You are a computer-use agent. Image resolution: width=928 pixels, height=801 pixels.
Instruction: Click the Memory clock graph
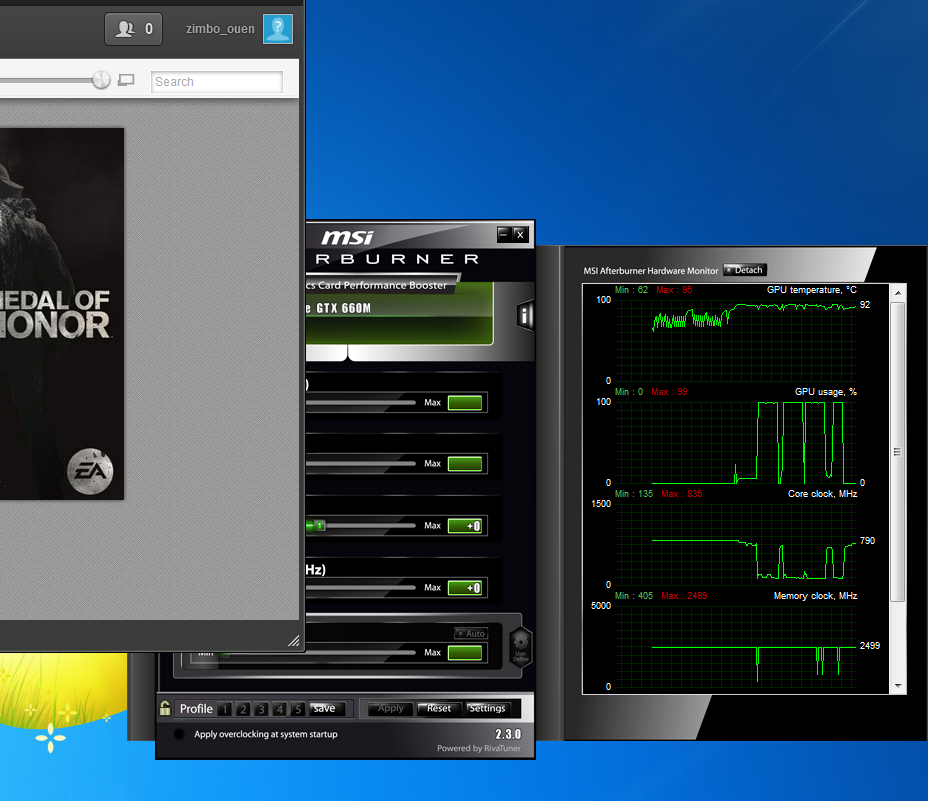pos(736,646)
